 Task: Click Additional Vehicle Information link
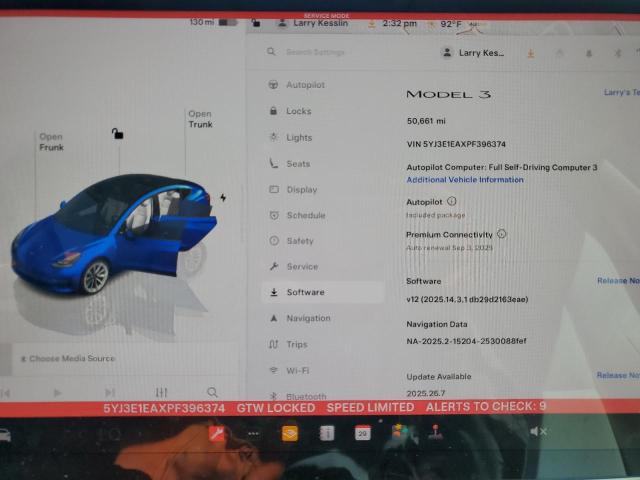pos(464,180)
